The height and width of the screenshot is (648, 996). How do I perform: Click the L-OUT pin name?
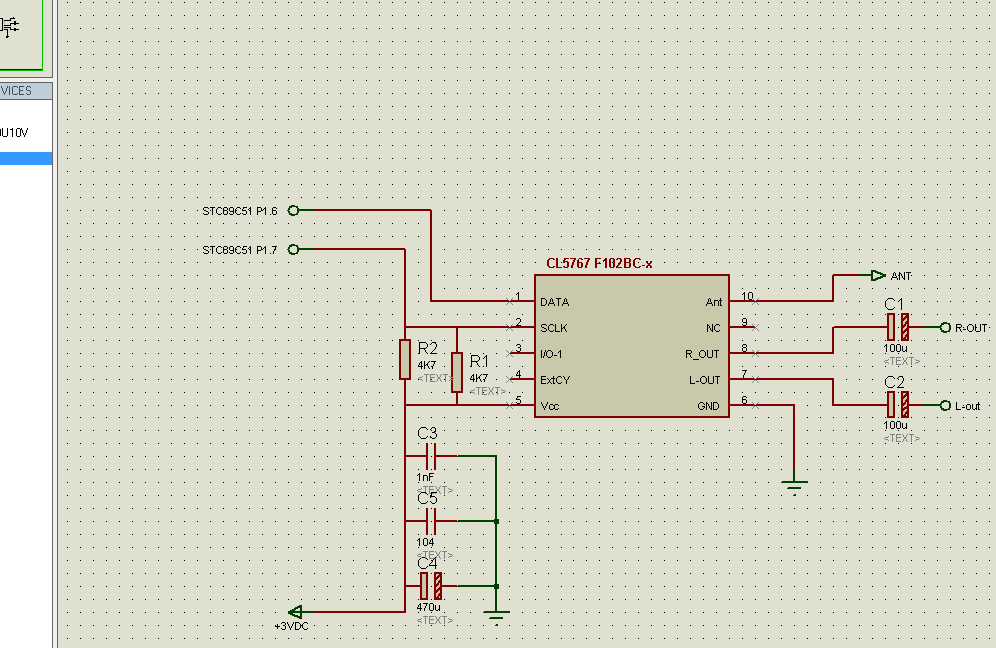[704, 380]
